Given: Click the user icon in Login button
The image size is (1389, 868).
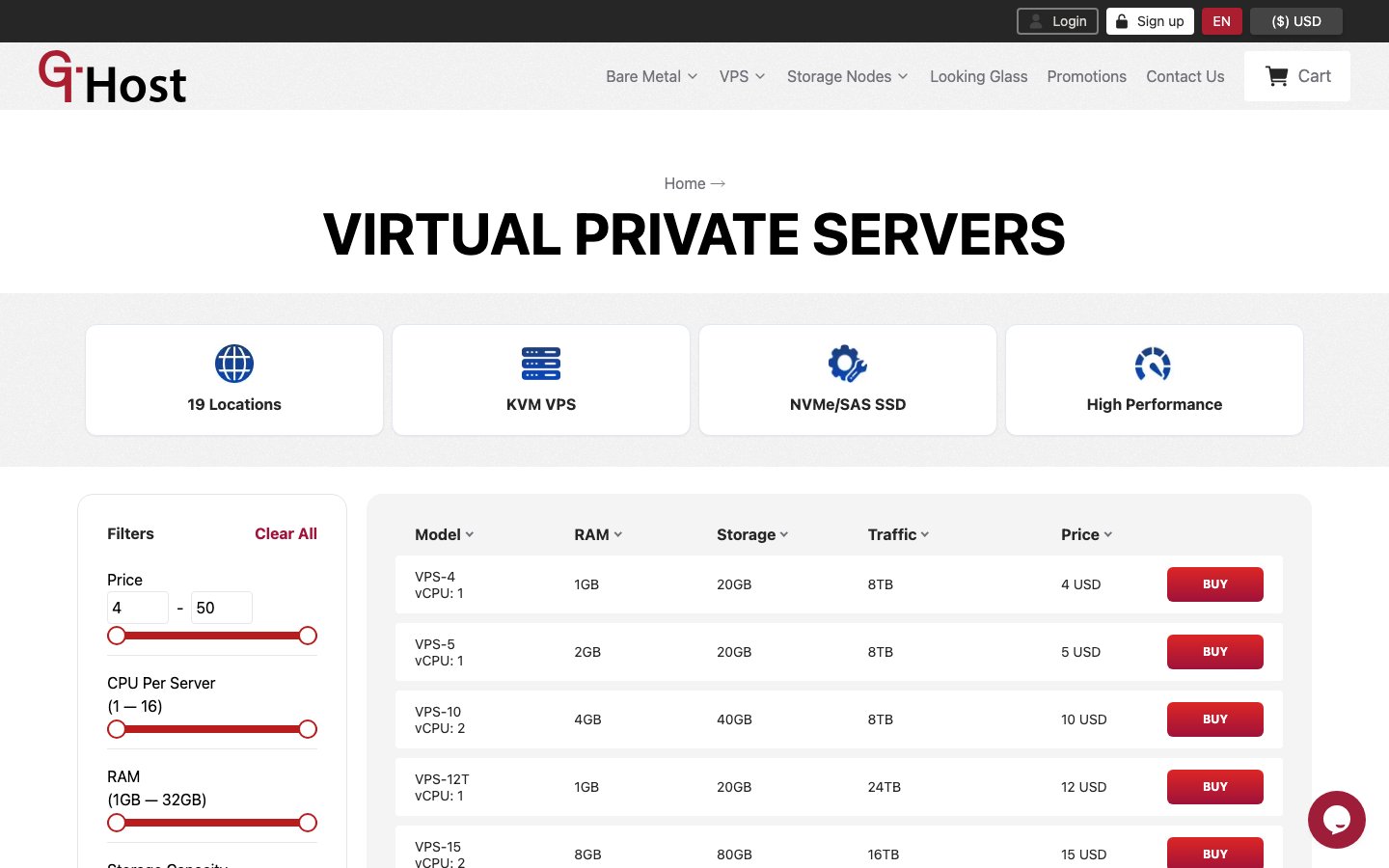Looking at the screenshot, I should (x=1036, y=21).
